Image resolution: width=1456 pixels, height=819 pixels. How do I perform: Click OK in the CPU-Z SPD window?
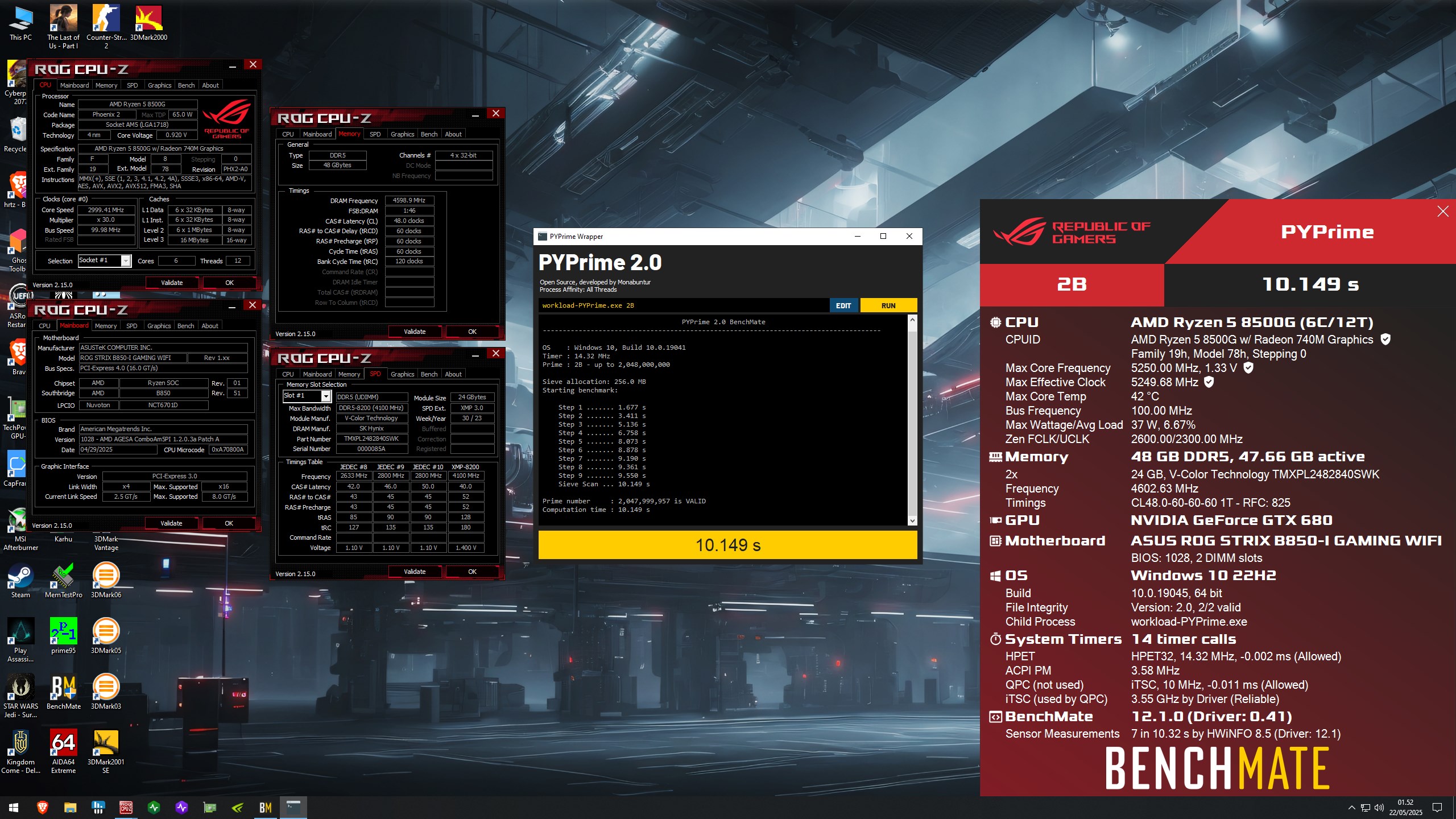(472, 572)
